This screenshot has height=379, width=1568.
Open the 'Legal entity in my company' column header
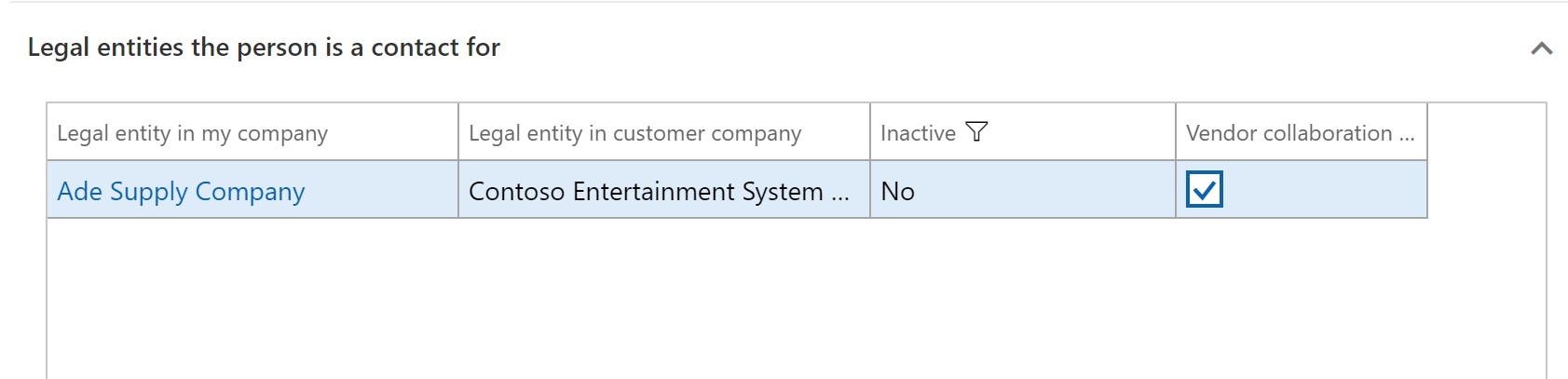click(x=192, y=133)
